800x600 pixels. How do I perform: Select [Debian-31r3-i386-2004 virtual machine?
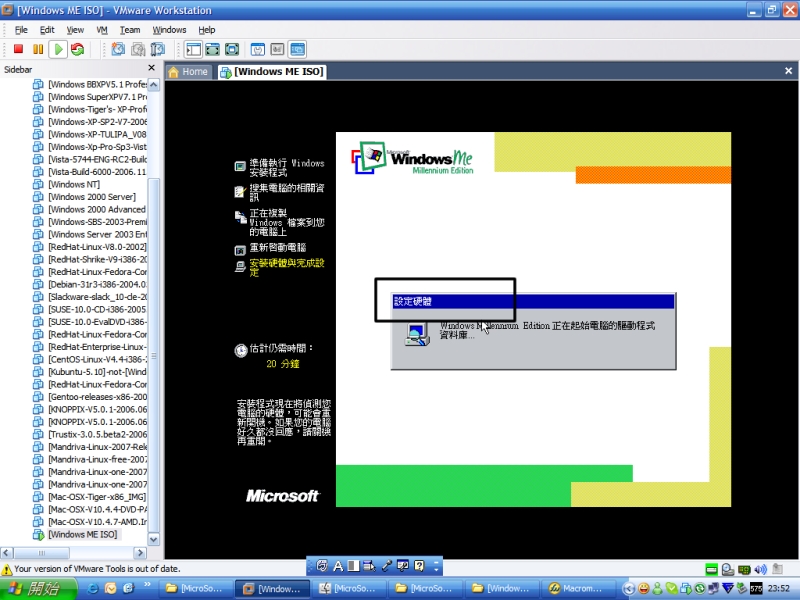point(97,284)
